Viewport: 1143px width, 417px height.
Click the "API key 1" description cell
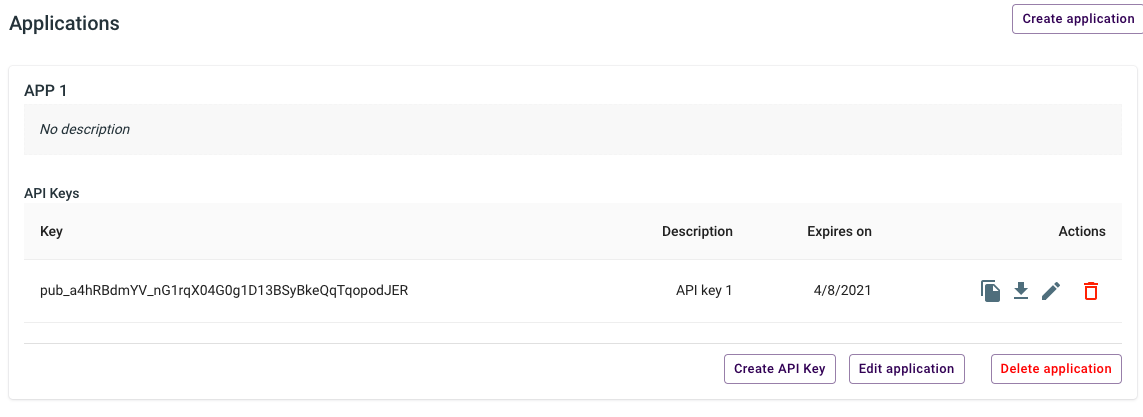point(704,291)
